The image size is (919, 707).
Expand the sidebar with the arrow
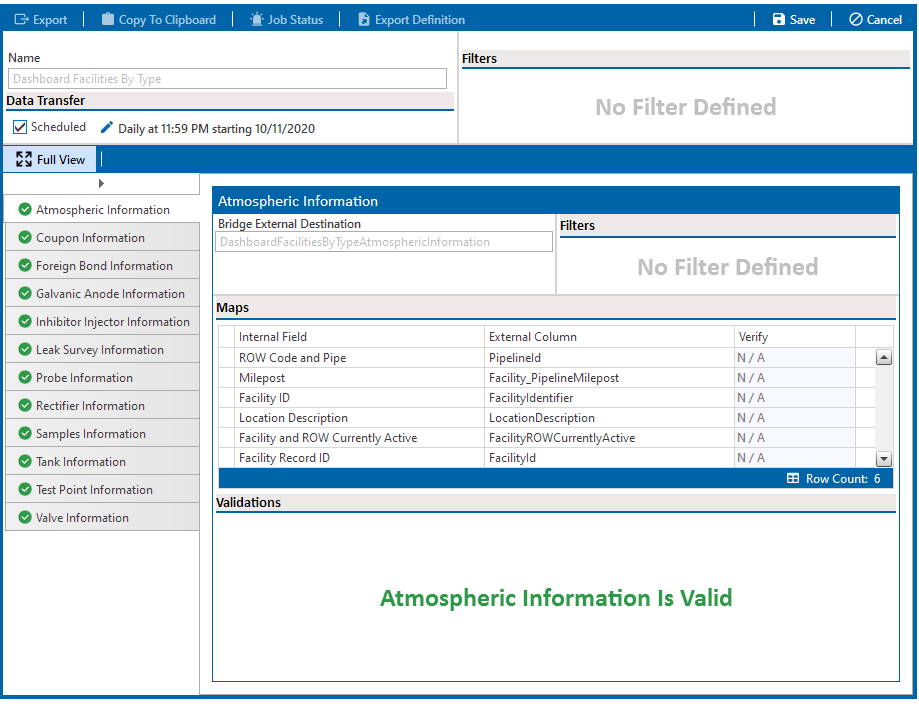101,183
